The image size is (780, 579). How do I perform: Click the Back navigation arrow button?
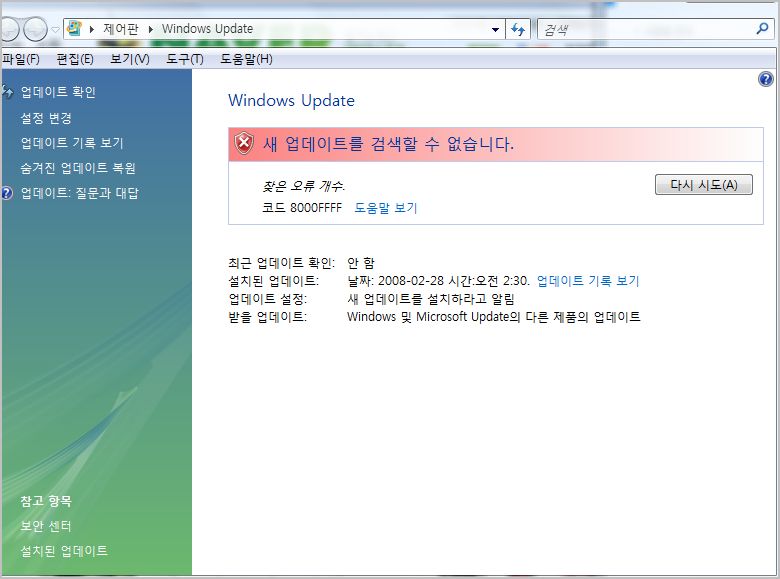pyautogui.click(x=8, y=29)
